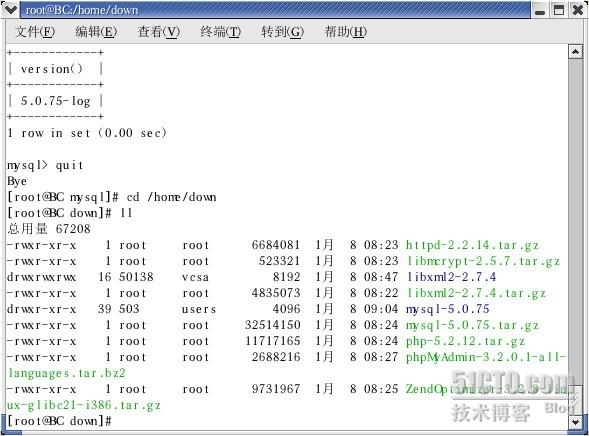This screenshot has width=589, height=436.
Task: Click the httpd-2.2.14.tar.gz file name
Action: (472, 245)
